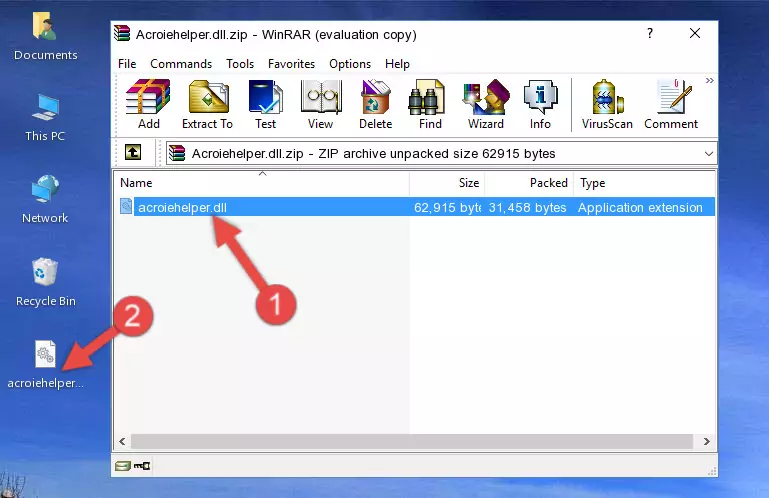769x498 pixels.
Task: Click the WinRAR title bar icon
Action: click(x=122, y=34)
